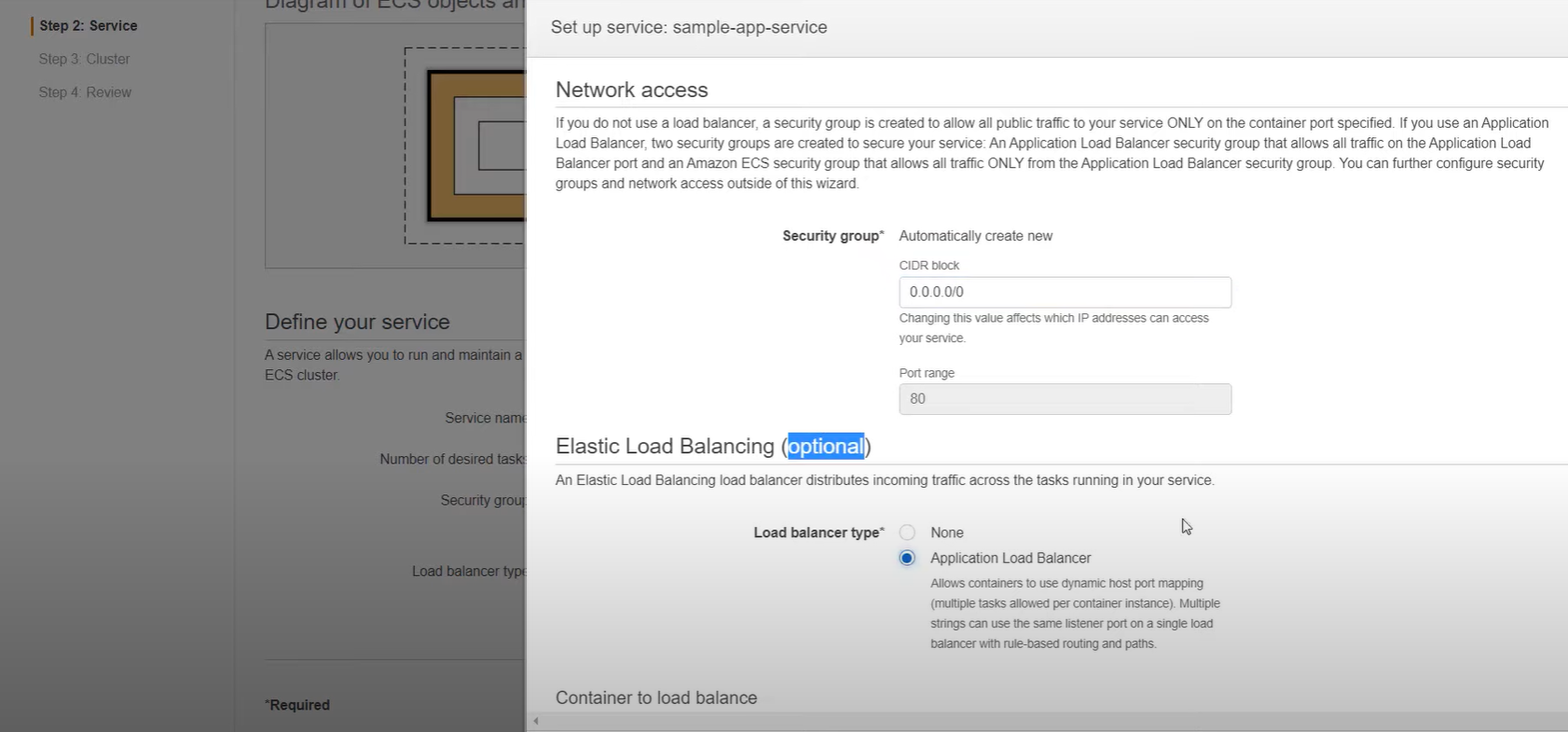The image size is (1568, 732).
Task: Click the horizontal scrollbar left arrow
Action: point(536,721)
